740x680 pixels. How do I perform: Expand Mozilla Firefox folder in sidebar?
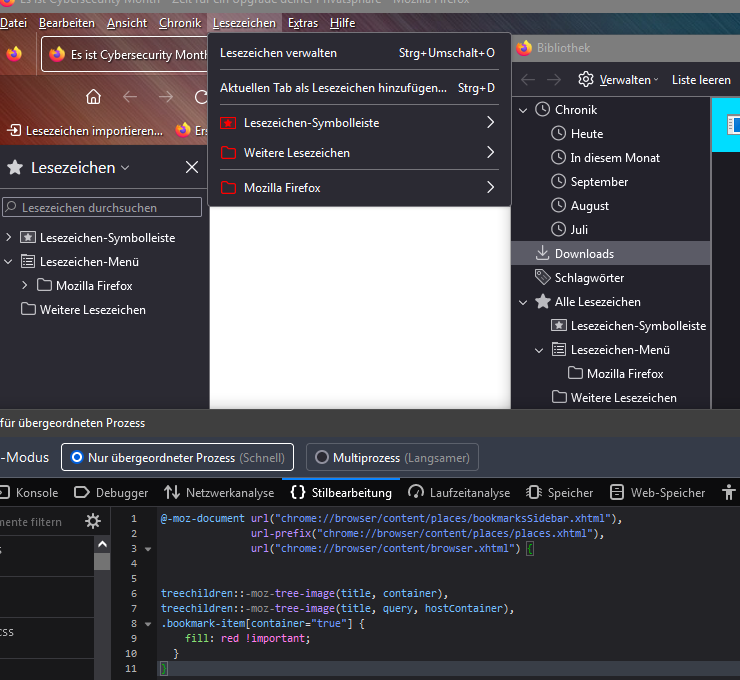tap(25, 286)
